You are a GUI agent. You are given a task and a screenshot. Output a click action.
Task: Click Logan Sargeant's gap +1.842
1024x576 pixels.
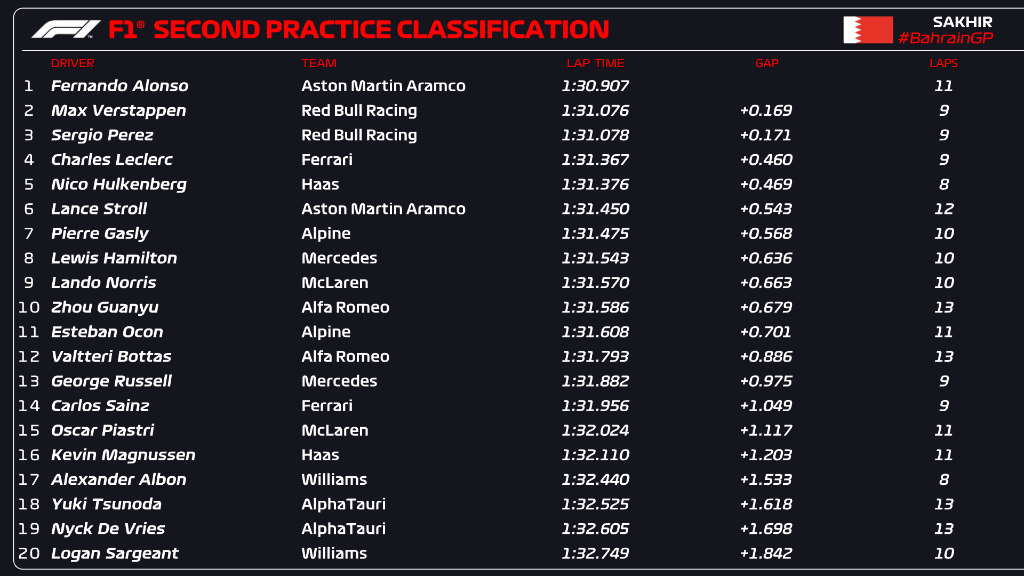[x=766, y=553]
